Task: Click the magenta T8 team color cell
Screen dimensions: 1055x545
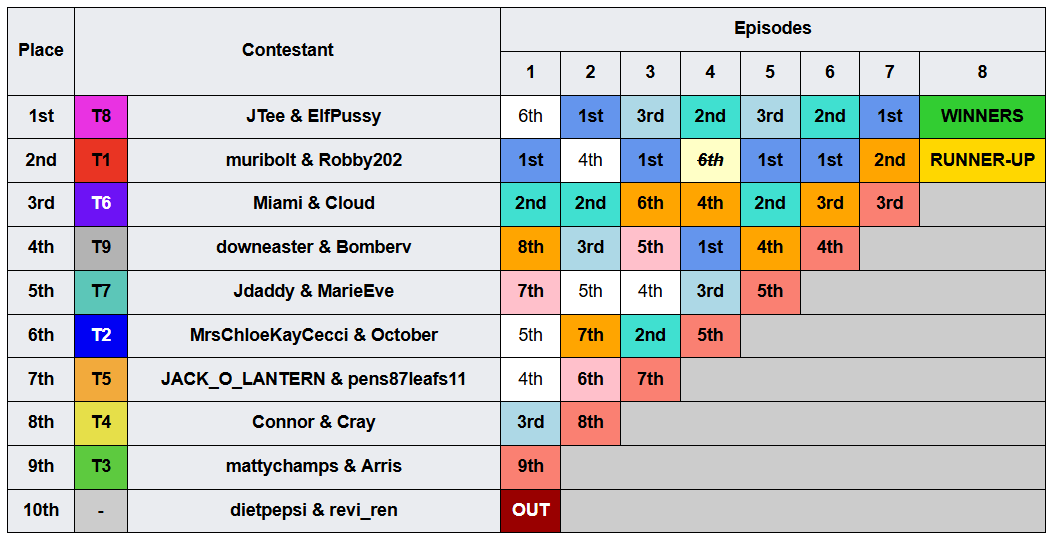Action: pos(101,116)
